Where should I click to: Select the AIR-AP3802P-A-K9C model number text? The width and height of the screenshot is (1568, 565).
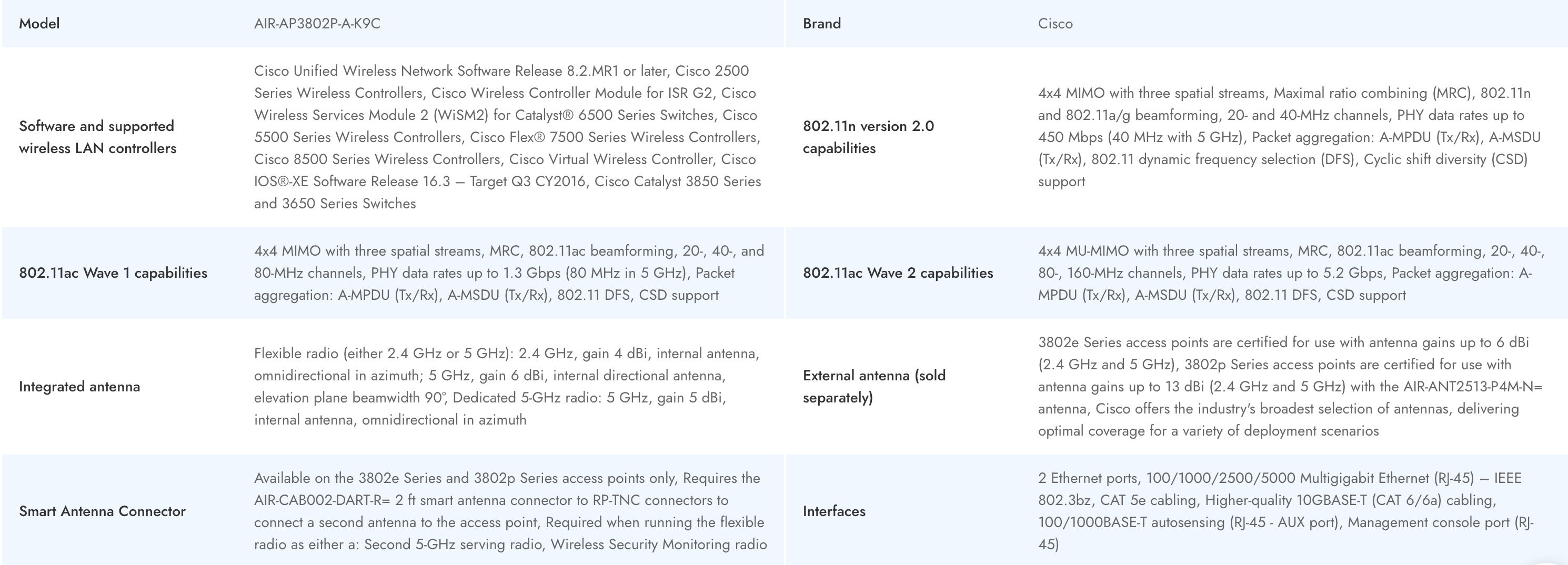[317, 24]
